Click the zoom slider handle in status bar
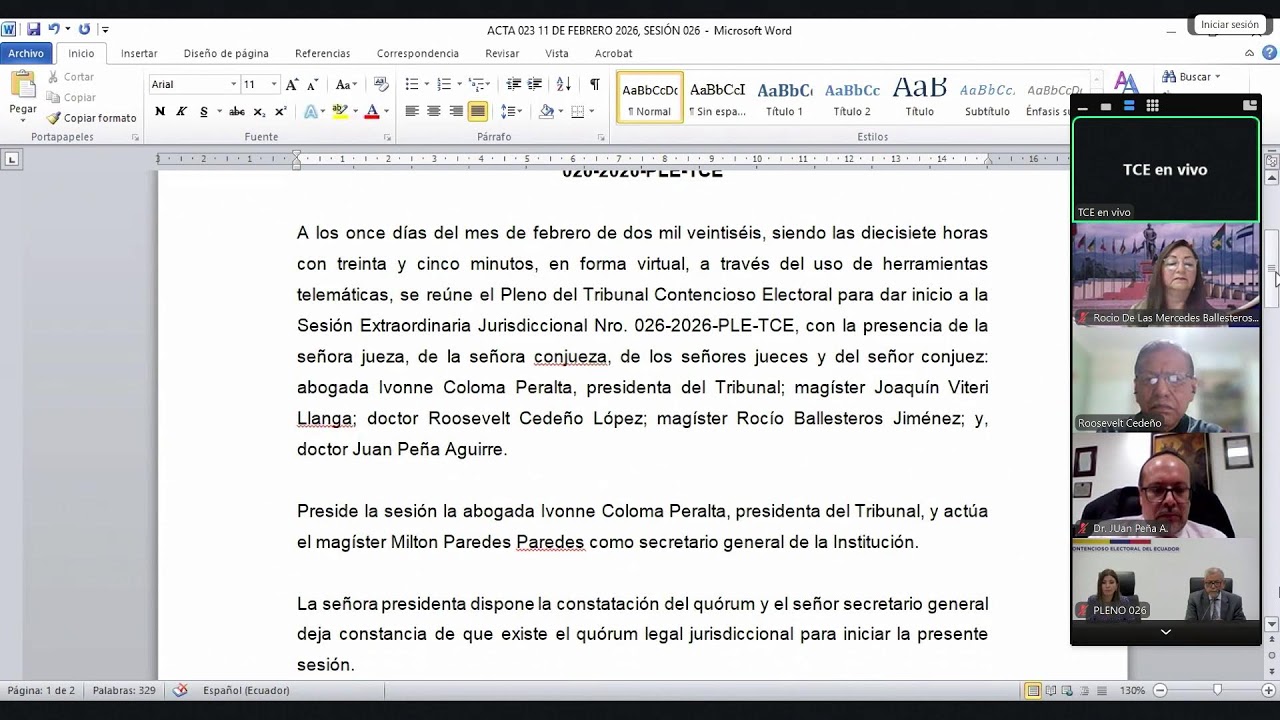The image size is (1280, 720). point(1217,690)
